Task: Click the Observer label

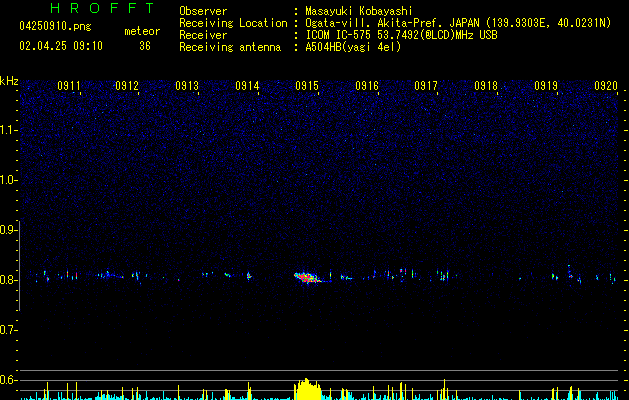Action: pyautogui.click(x=203, y=11)
